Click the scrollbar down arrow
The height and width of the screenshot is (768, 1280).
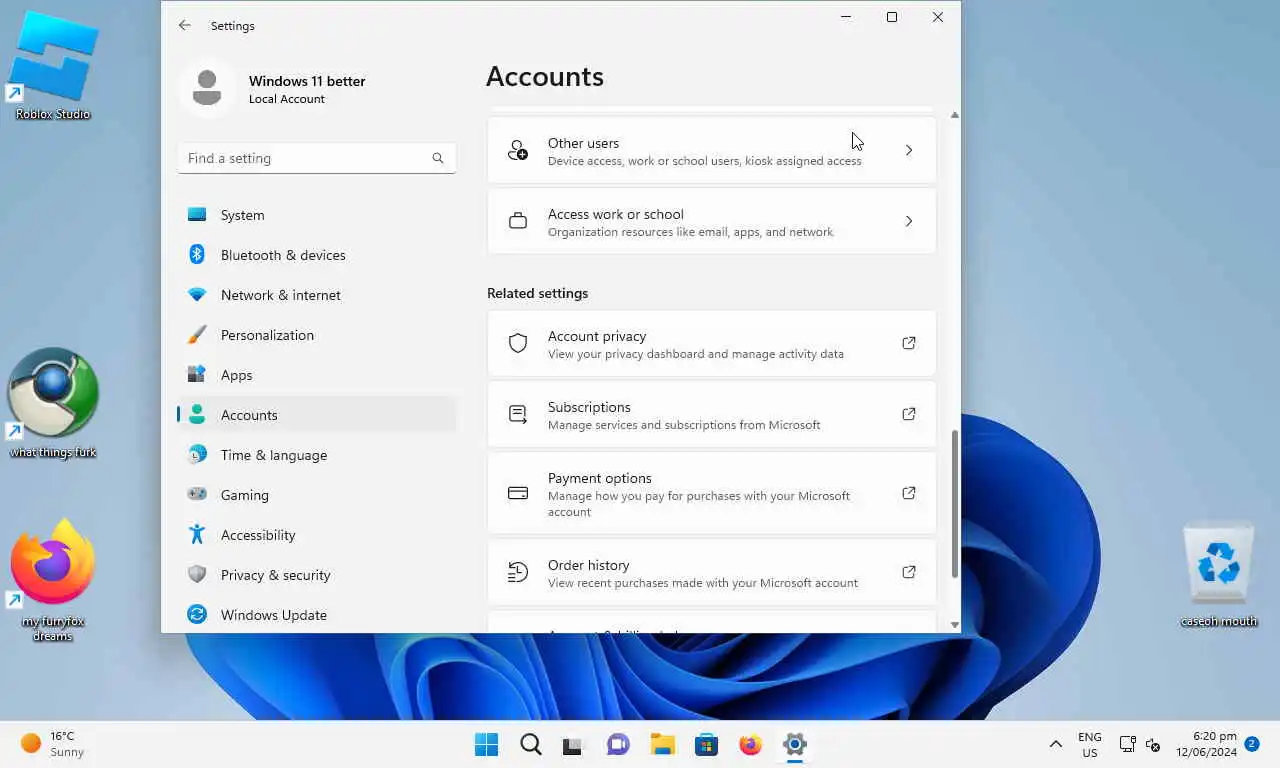point(955,625)
